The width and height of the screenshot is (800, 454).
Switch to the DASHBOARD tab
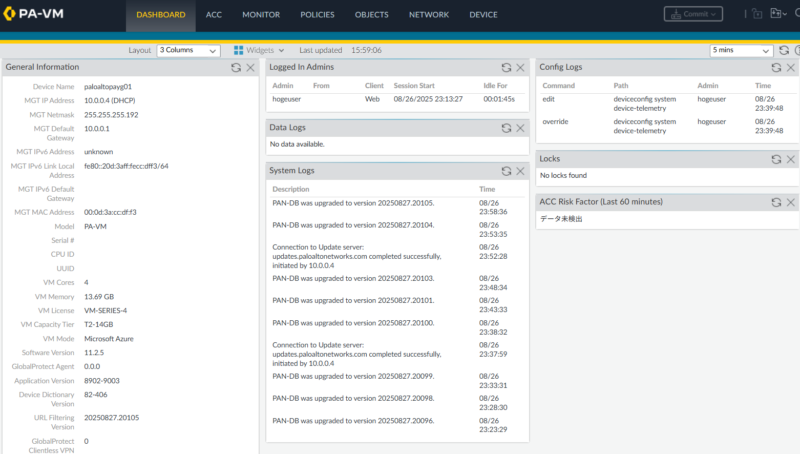pyautogui.click(x=161, y=15)
